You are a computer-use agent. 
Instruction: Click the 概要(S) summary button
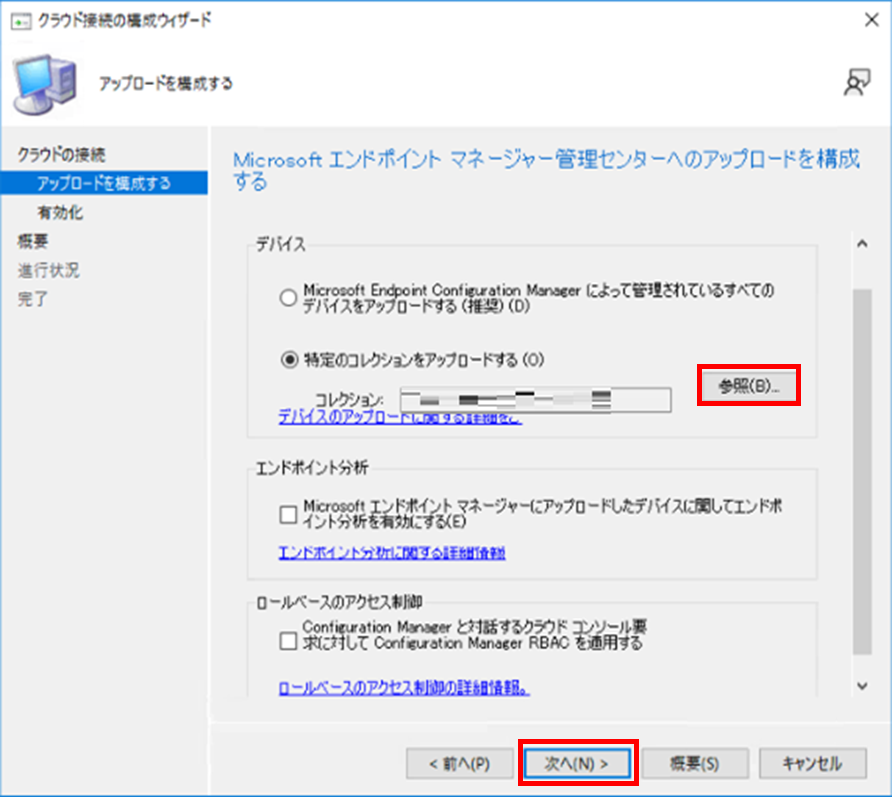695,763
